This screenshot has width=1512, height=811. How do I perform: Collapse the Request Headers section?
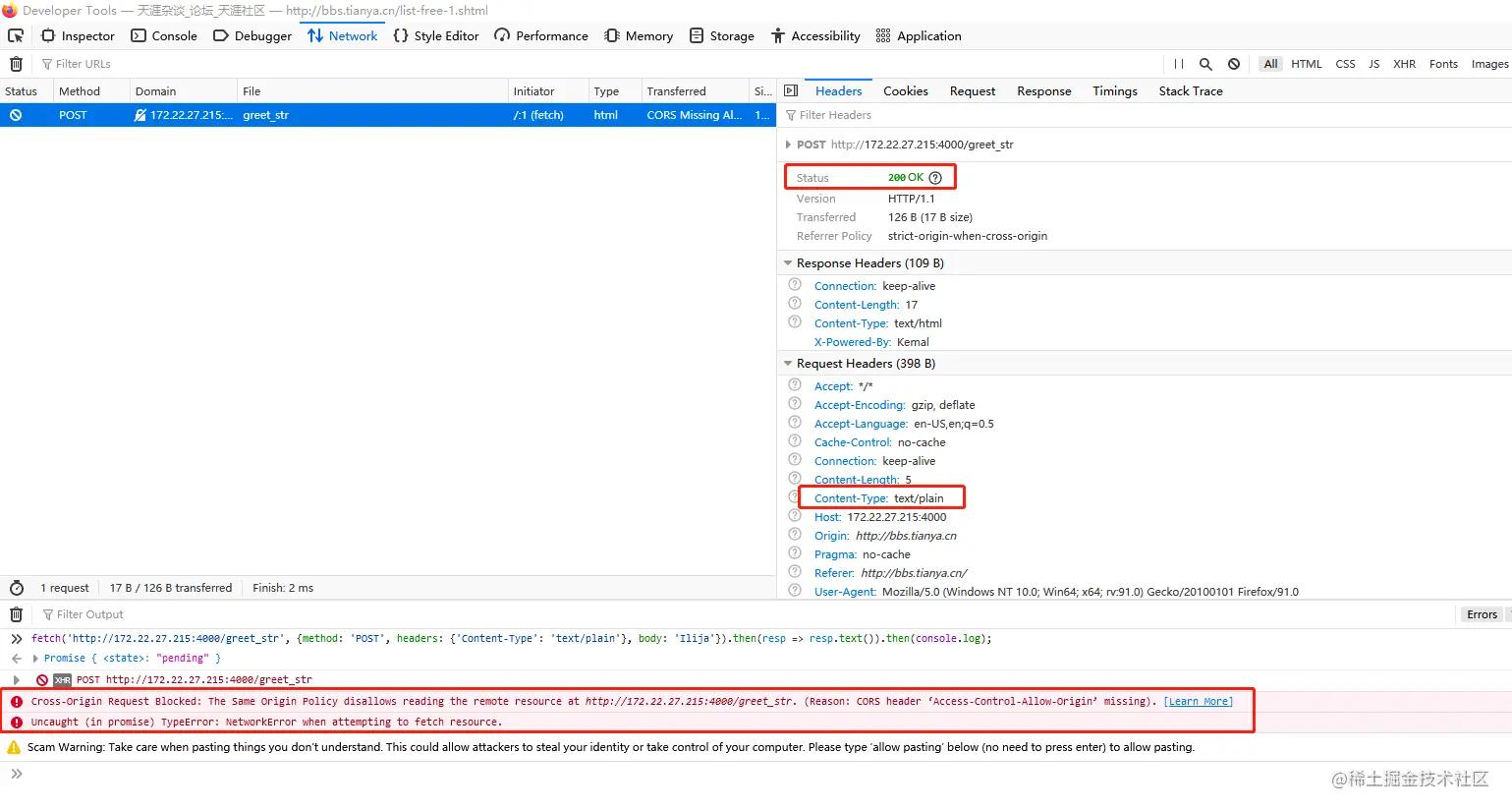[788, 364]
